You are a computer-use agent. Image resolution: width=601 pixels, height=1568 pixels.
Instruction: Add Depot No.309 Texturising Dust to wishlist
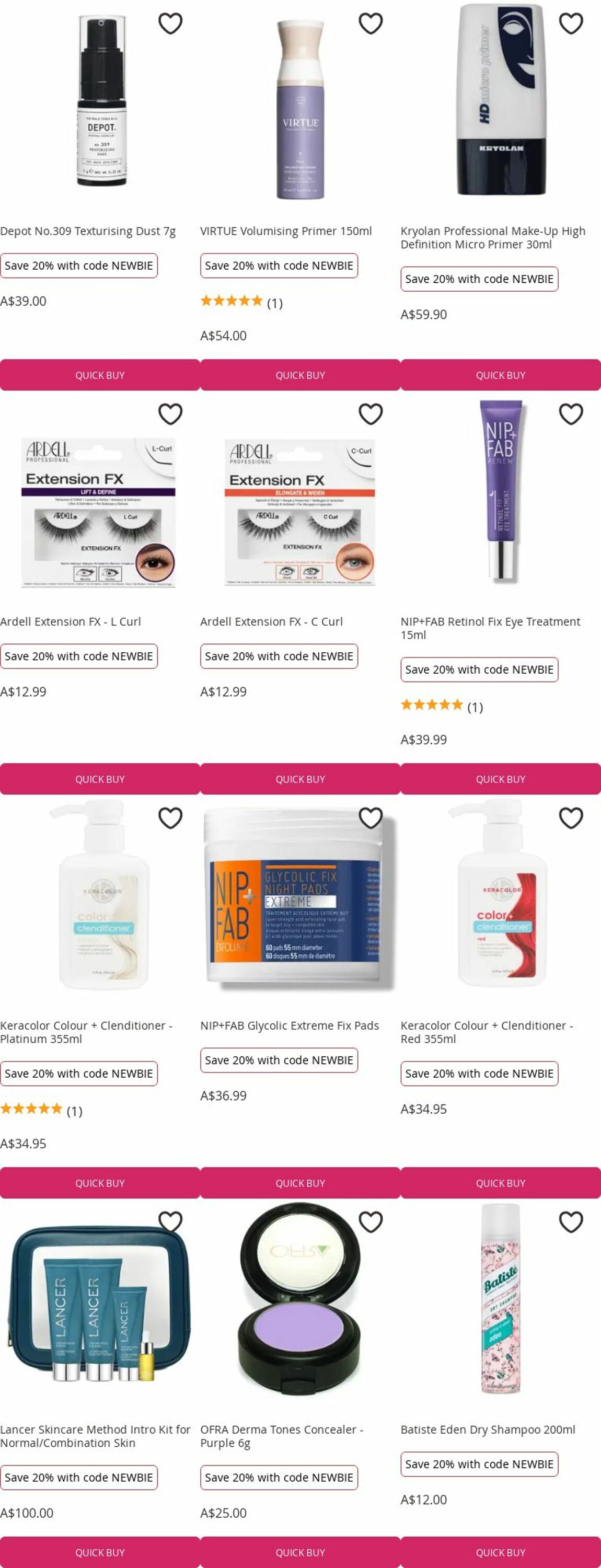pyautogui.click(x=170, y=24)
